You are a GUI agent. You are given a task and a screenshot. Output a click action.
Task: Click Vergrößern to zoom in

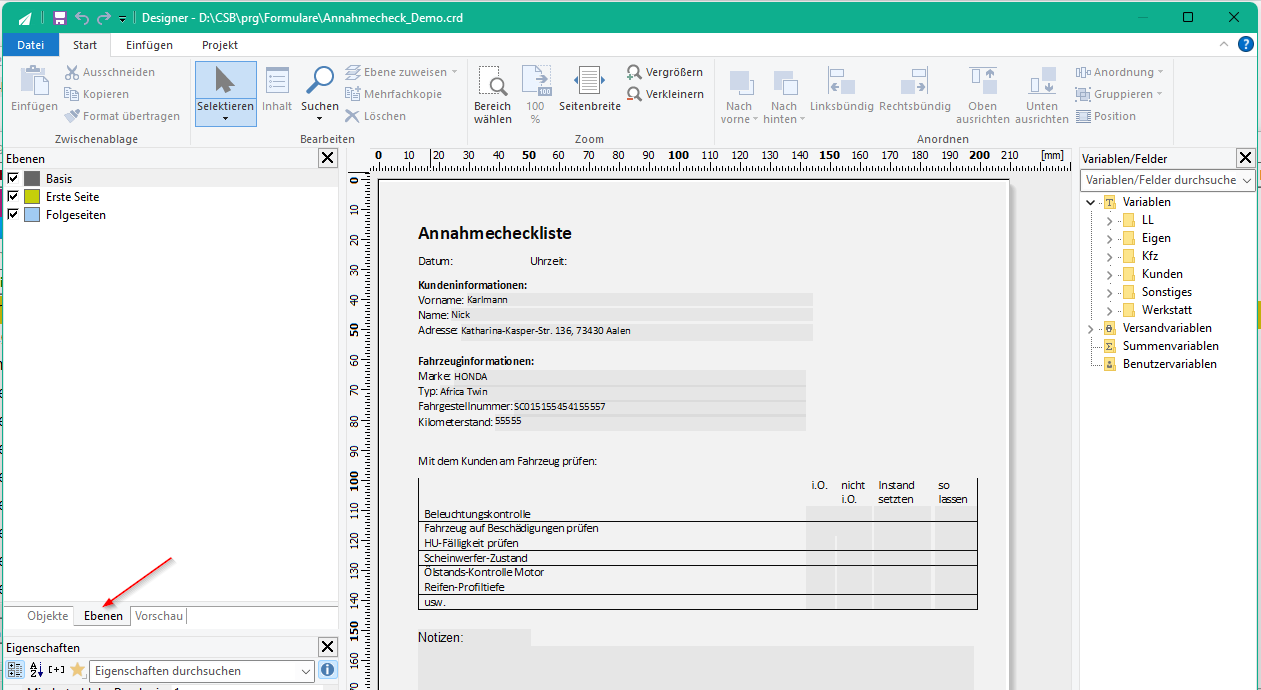[665, 72]
